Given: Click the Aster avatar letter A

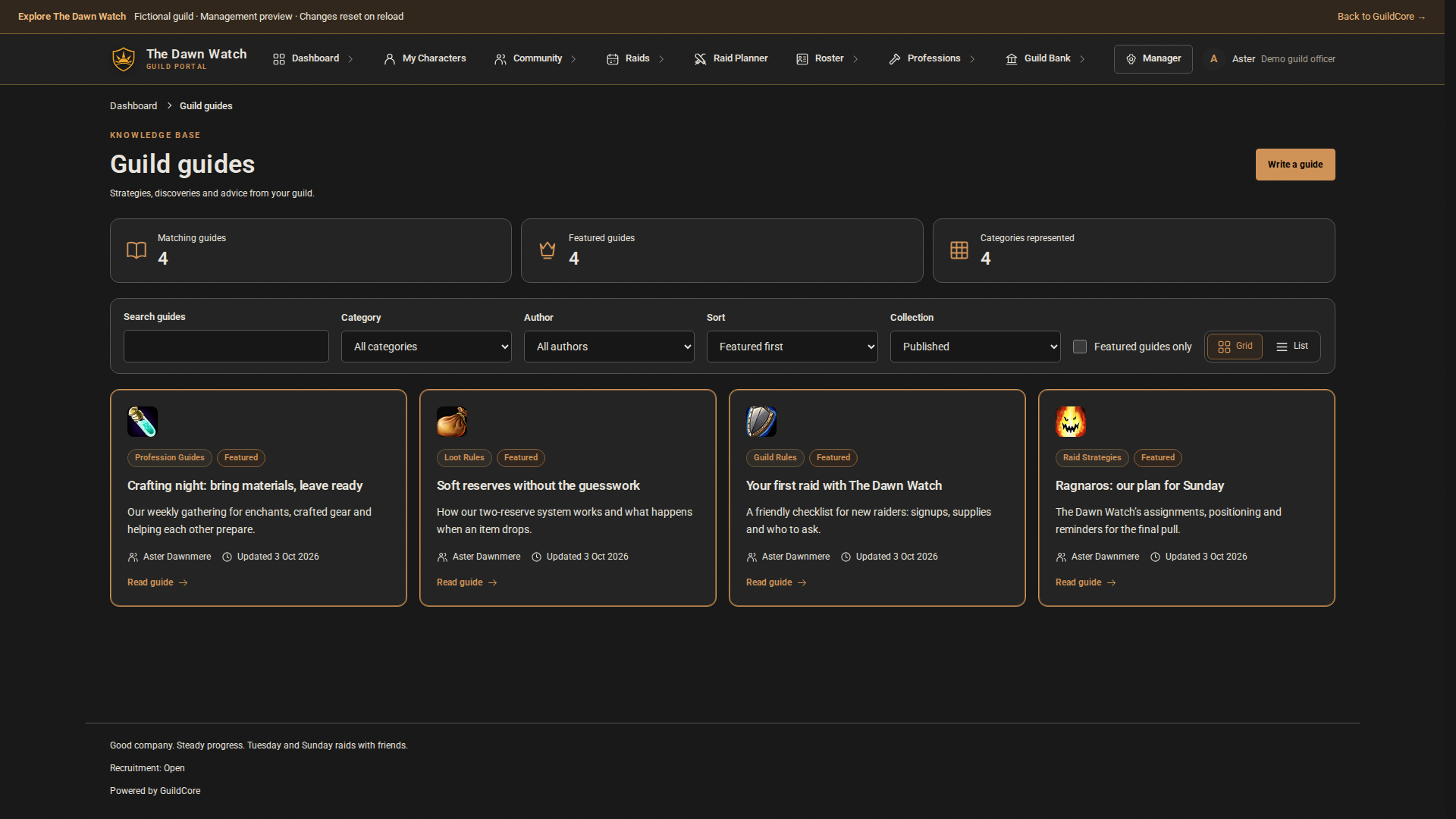Looking at the screenshot, I should pos(1214,58).
